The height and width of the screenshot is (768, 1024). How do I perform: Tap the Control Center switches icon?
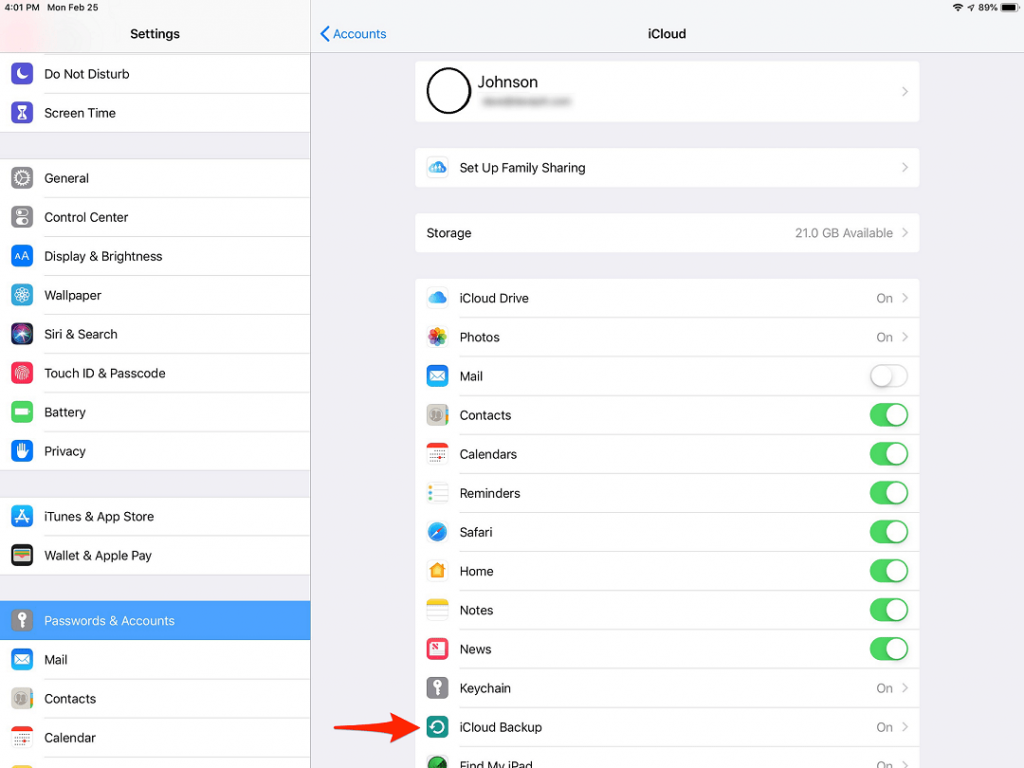point(22,217)
